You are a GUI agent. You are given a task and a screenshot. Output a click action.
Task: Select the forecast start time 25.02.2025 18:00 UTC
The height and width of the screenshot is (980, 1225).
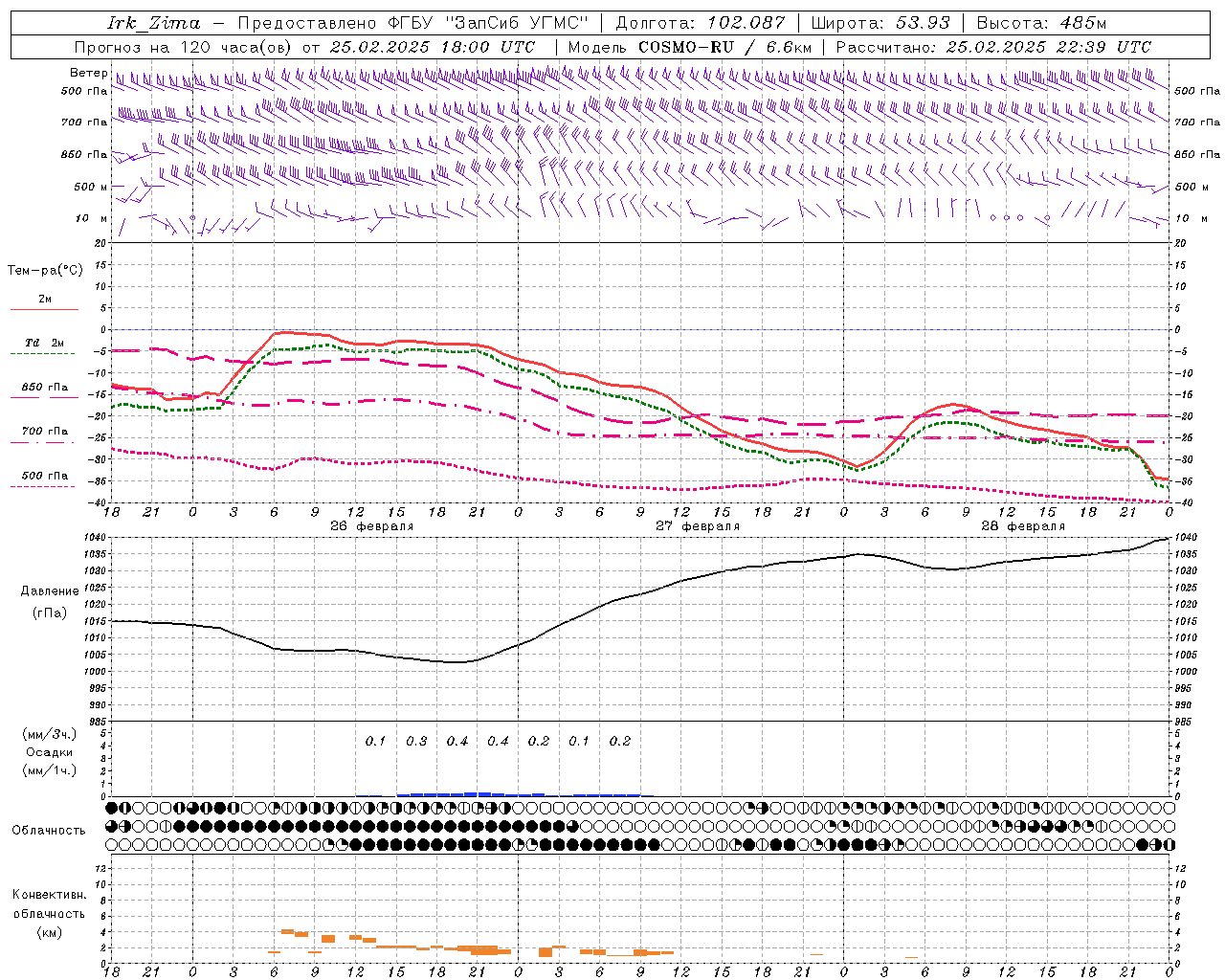[x=433, y=47]
